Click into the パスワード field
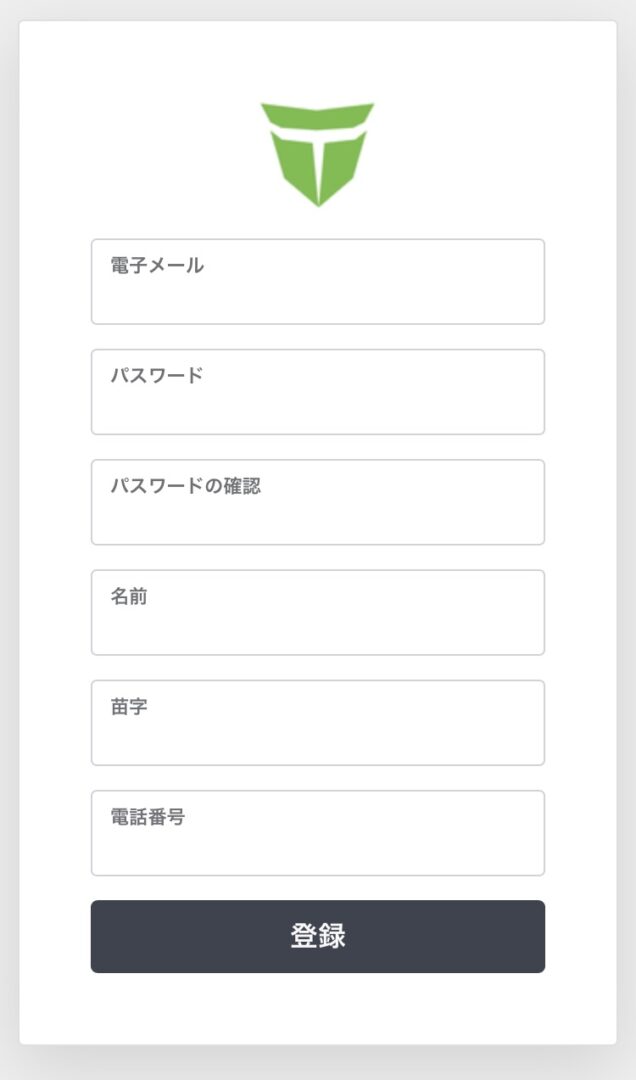636x1080 pixels. tap(318, 405)
